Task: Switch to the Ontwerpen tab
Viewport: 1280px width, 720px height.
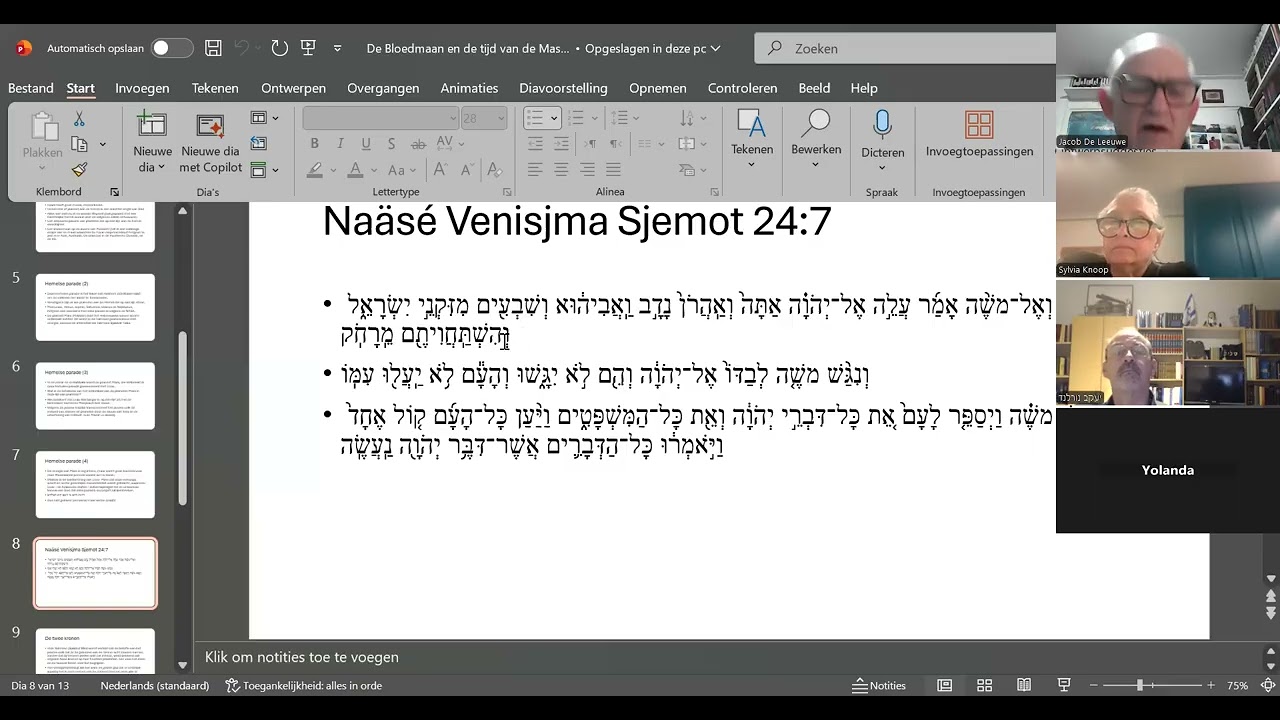Action: [294, 88]
